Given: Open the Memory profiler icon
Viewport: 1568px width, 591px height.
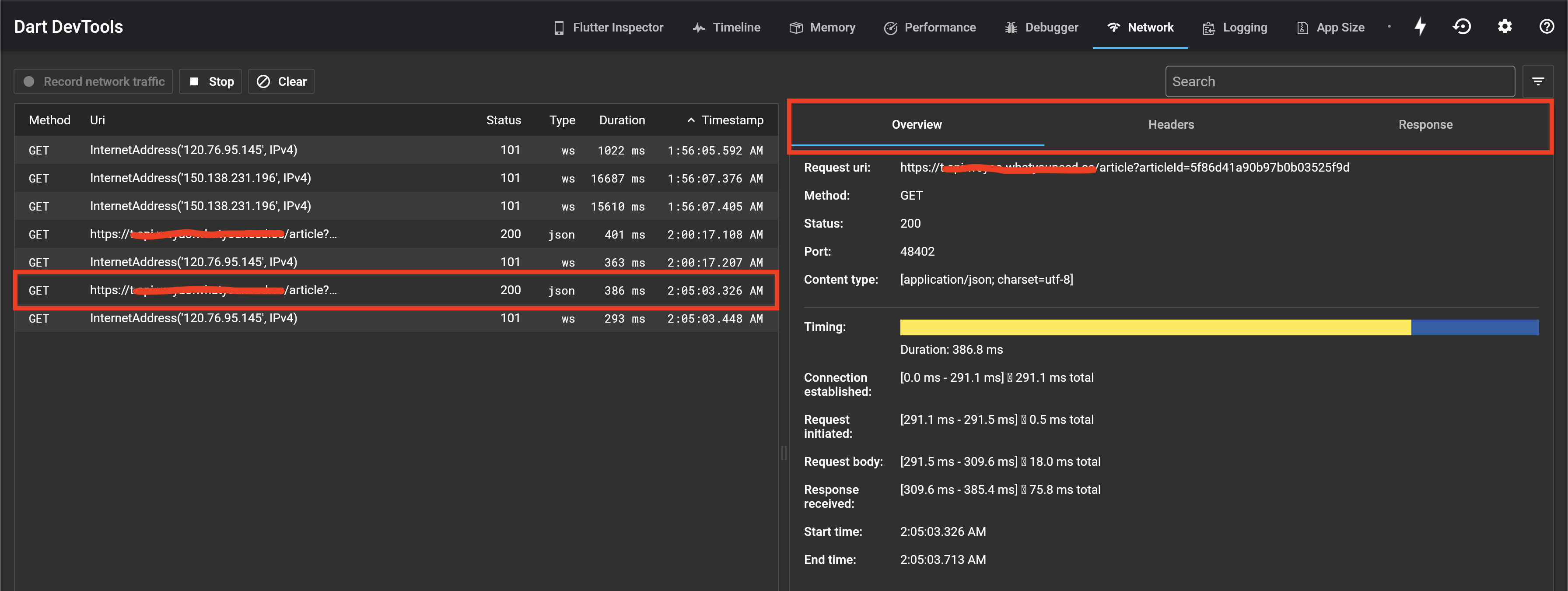Looking at the screenshot, I should (x=795, y=27).
